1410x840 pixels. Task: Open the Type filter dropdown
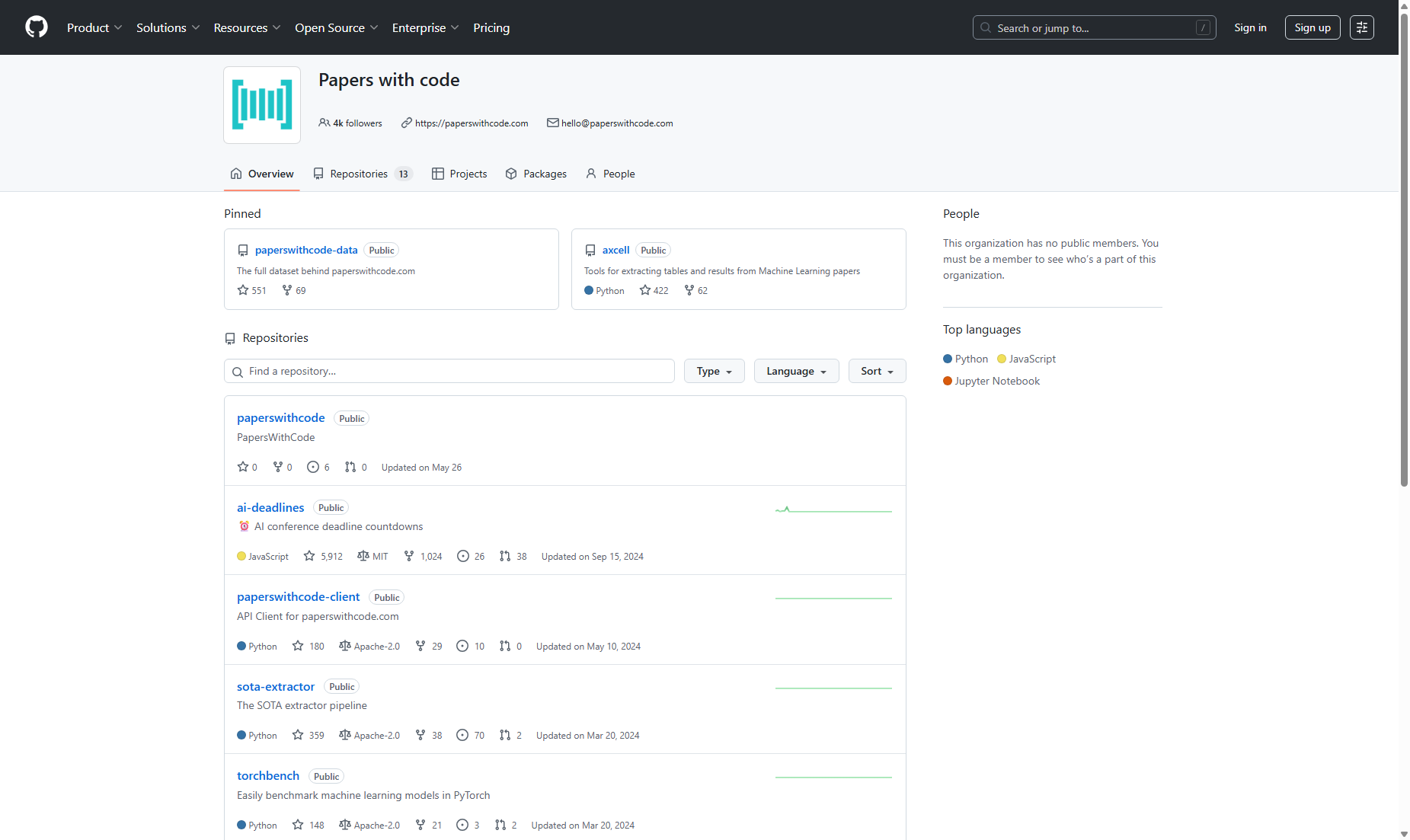[x=714, y=371]
